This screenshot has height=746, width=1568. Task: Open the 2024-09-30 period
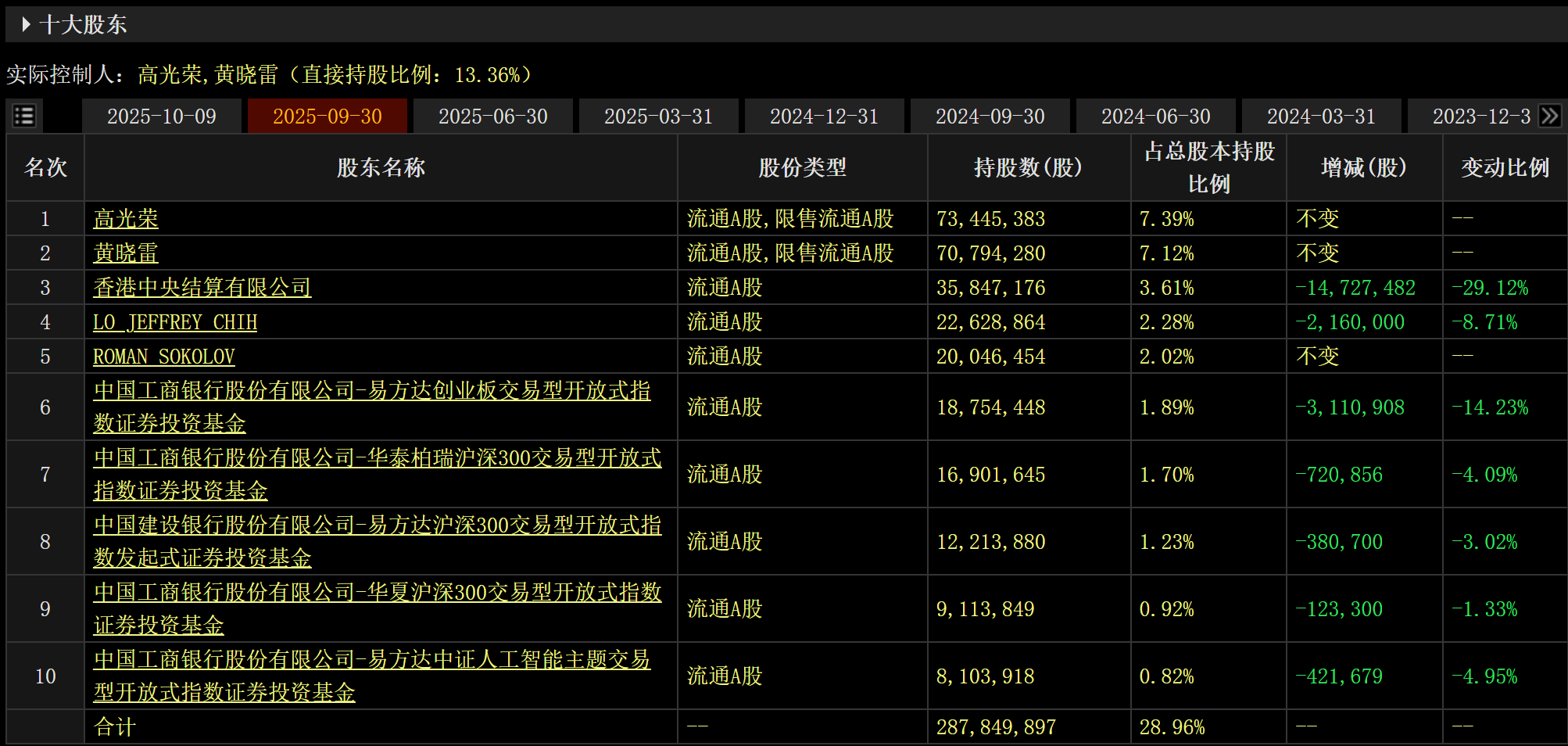(990, 115)
